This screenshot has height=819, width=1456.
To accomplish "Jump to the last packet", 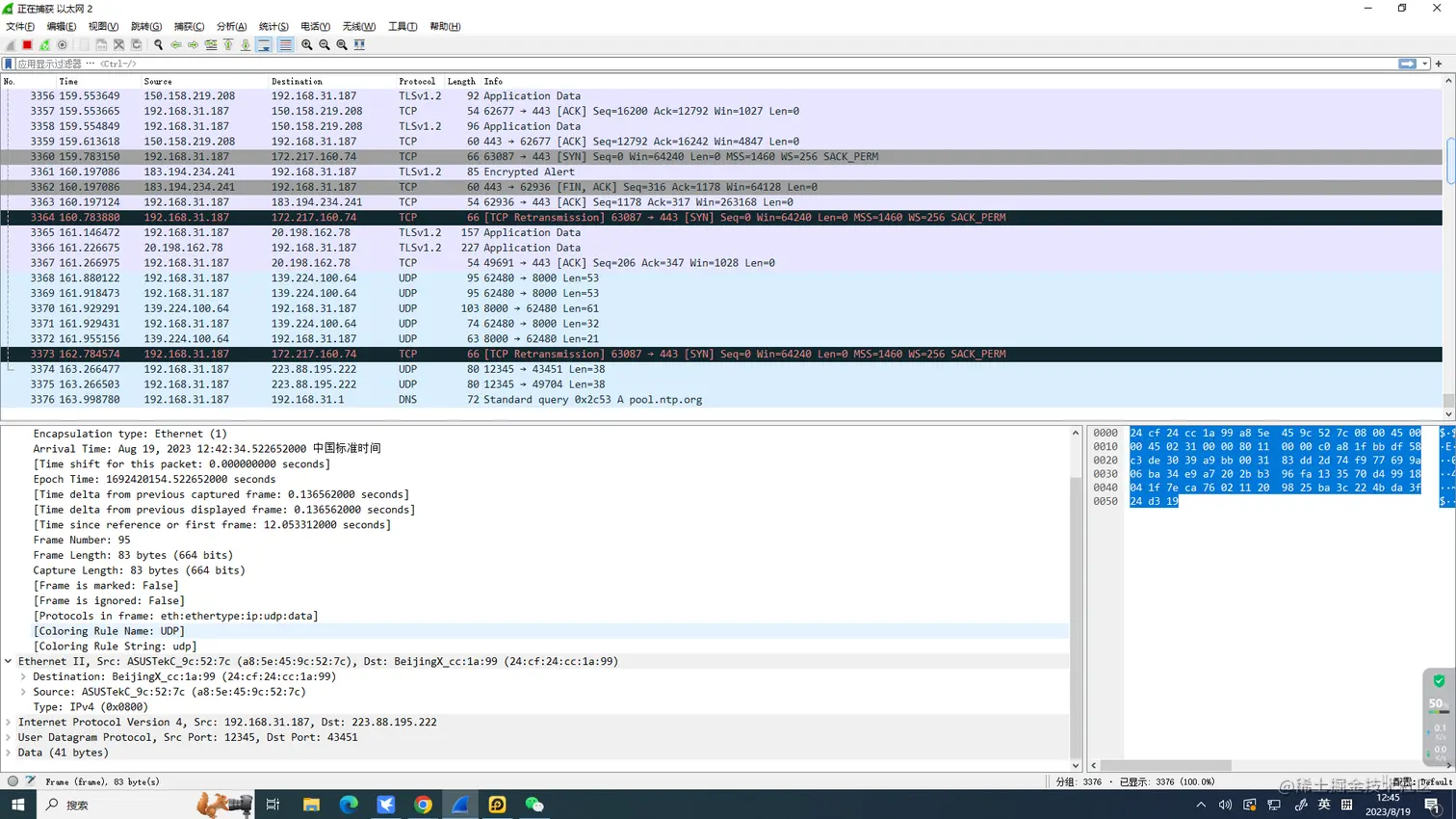I will coord(246,44).
